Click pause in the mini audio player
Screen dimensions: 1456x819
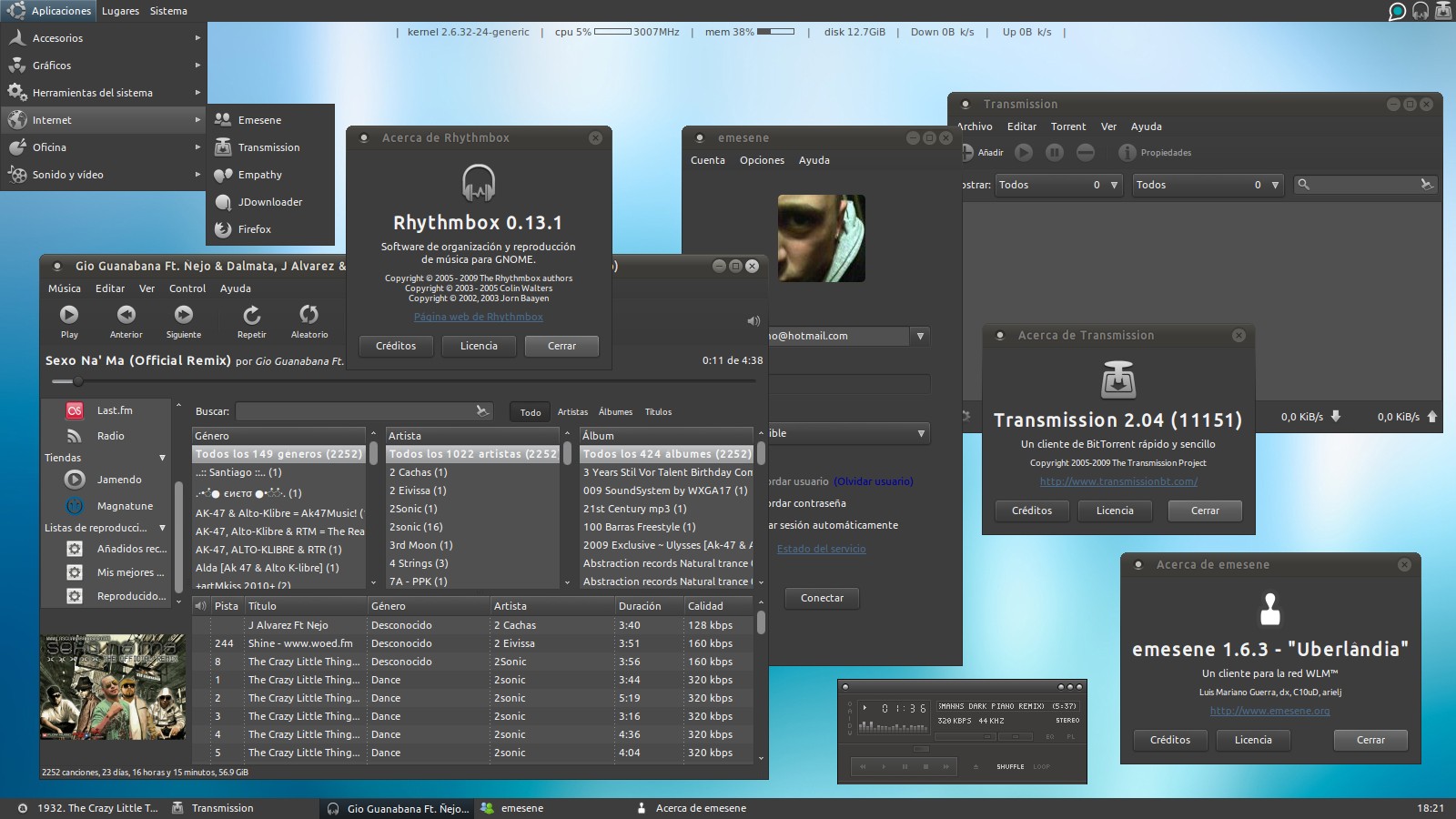pos(905,766)
